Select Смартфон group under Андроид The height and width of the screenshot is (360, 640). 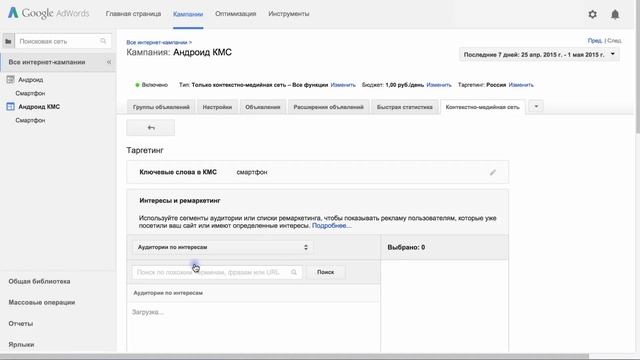pos(30,93)
